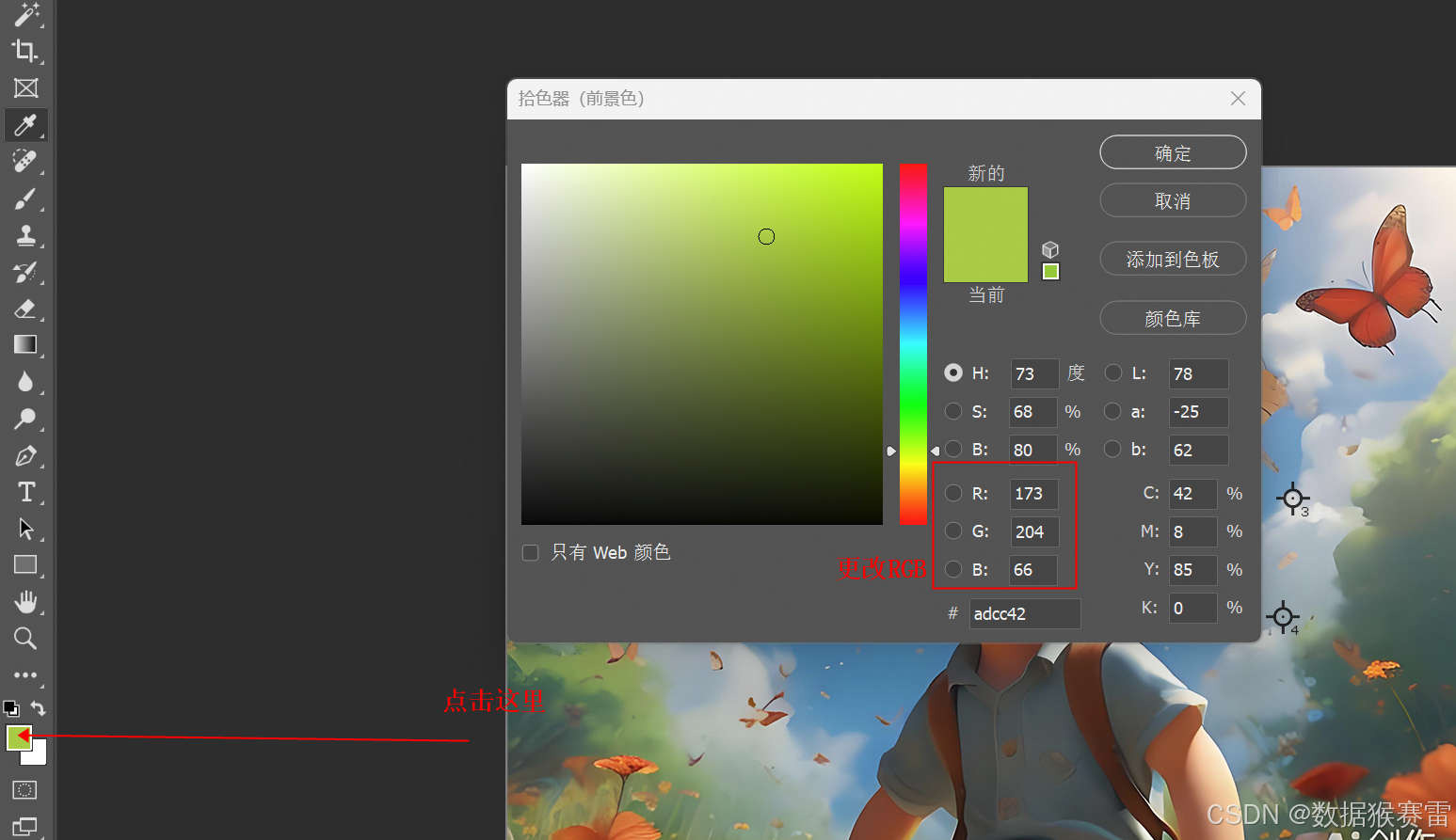
Task: Click the Y yellow field showing 85
Action: [1192, 569]
